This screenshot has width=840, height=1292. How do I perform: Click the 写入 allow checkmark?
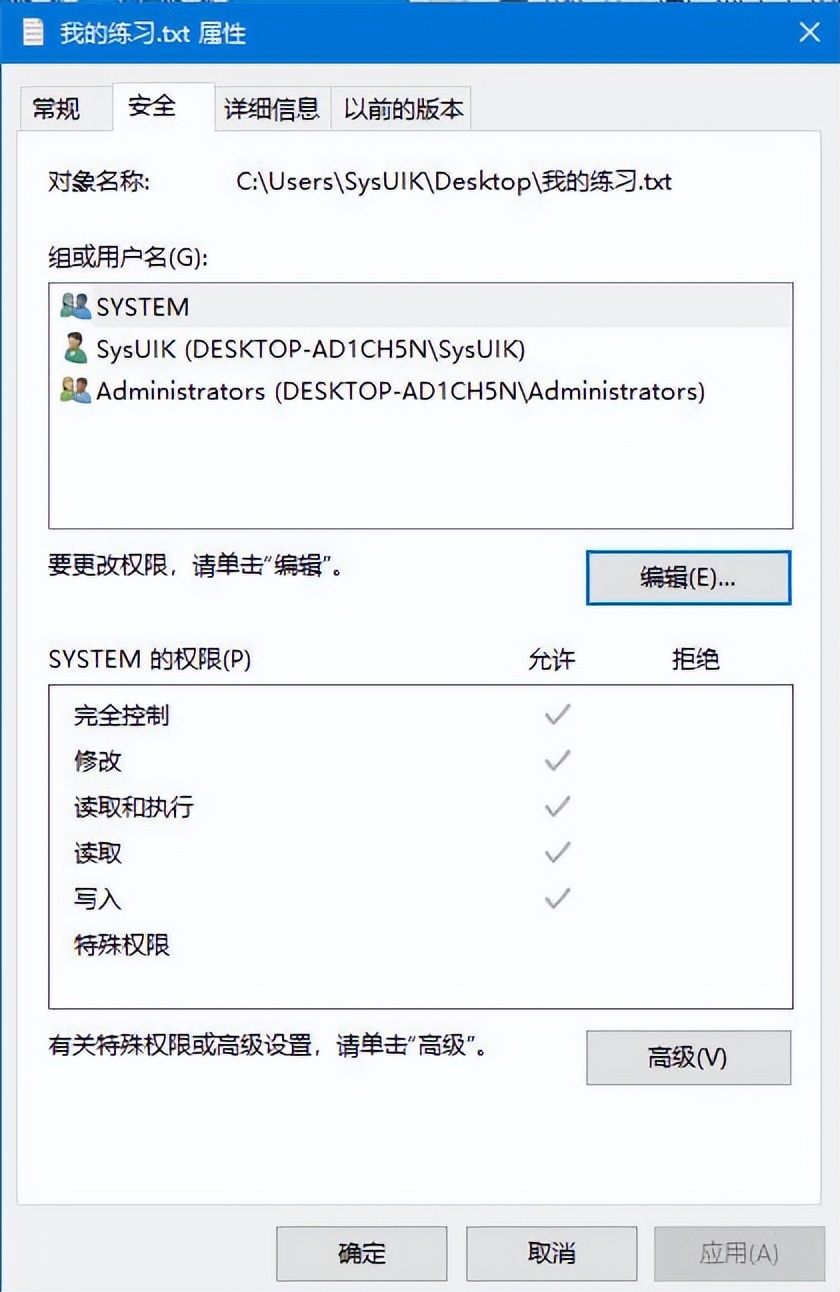[x=556, y=898]
